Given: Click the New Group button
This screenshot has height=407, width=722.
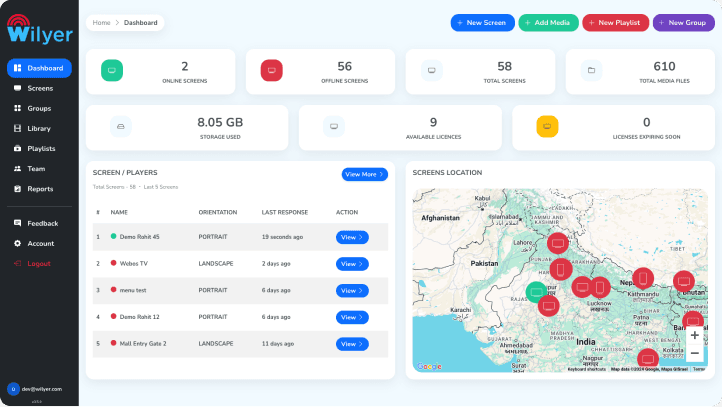Looking at the screenshot, I should [683, 23].
